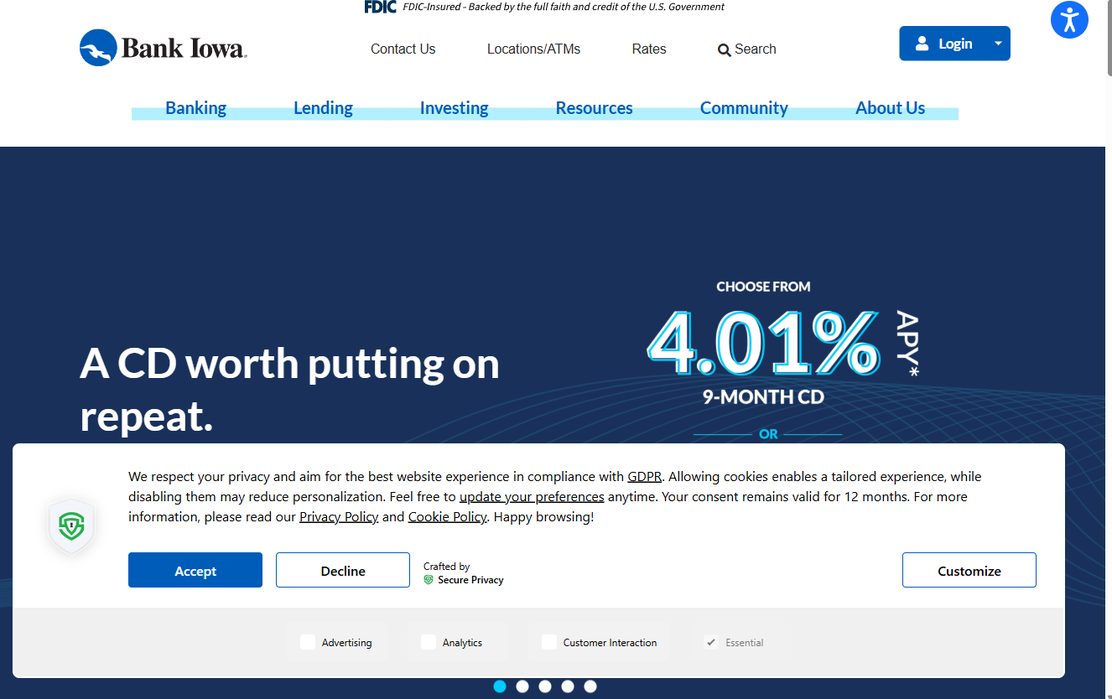
Task: Open the Investing menu
Action: coord(454,108)
